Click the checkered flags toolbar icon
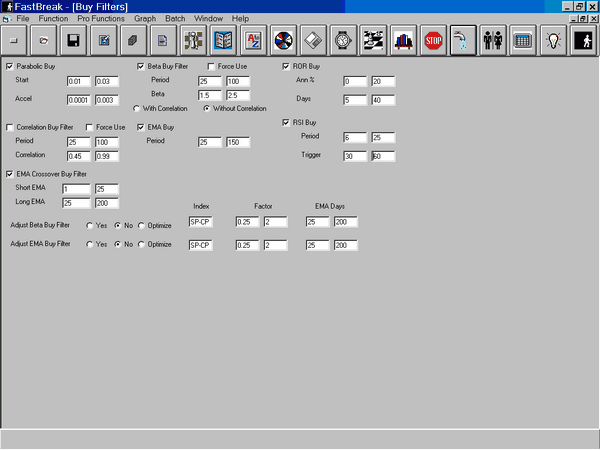The width and height of the screenshot is (600, 450). point(373,41)
